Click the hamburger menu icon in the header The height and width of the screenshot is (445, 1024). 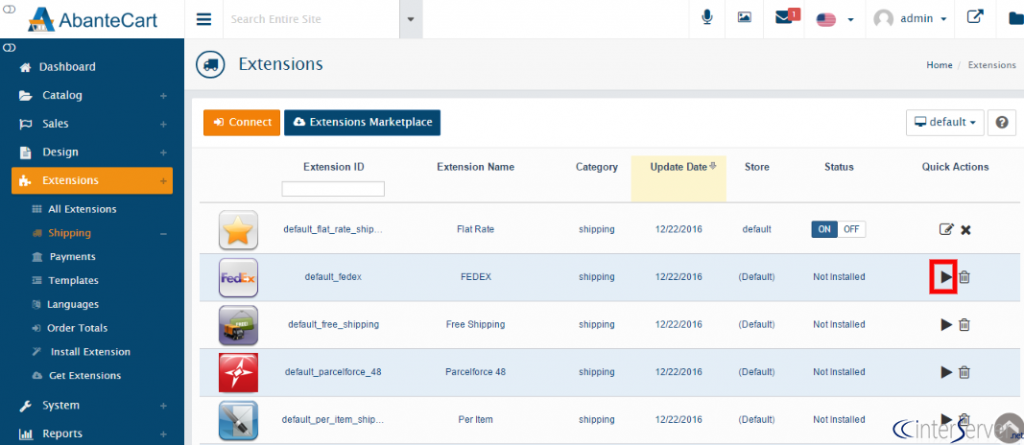tap(204, 19)
